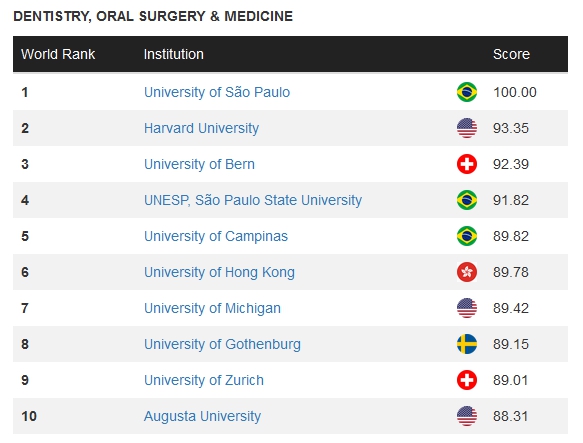Click US flag icon in Harvard row
Screen dimensions: 583x443
point(467,128)
